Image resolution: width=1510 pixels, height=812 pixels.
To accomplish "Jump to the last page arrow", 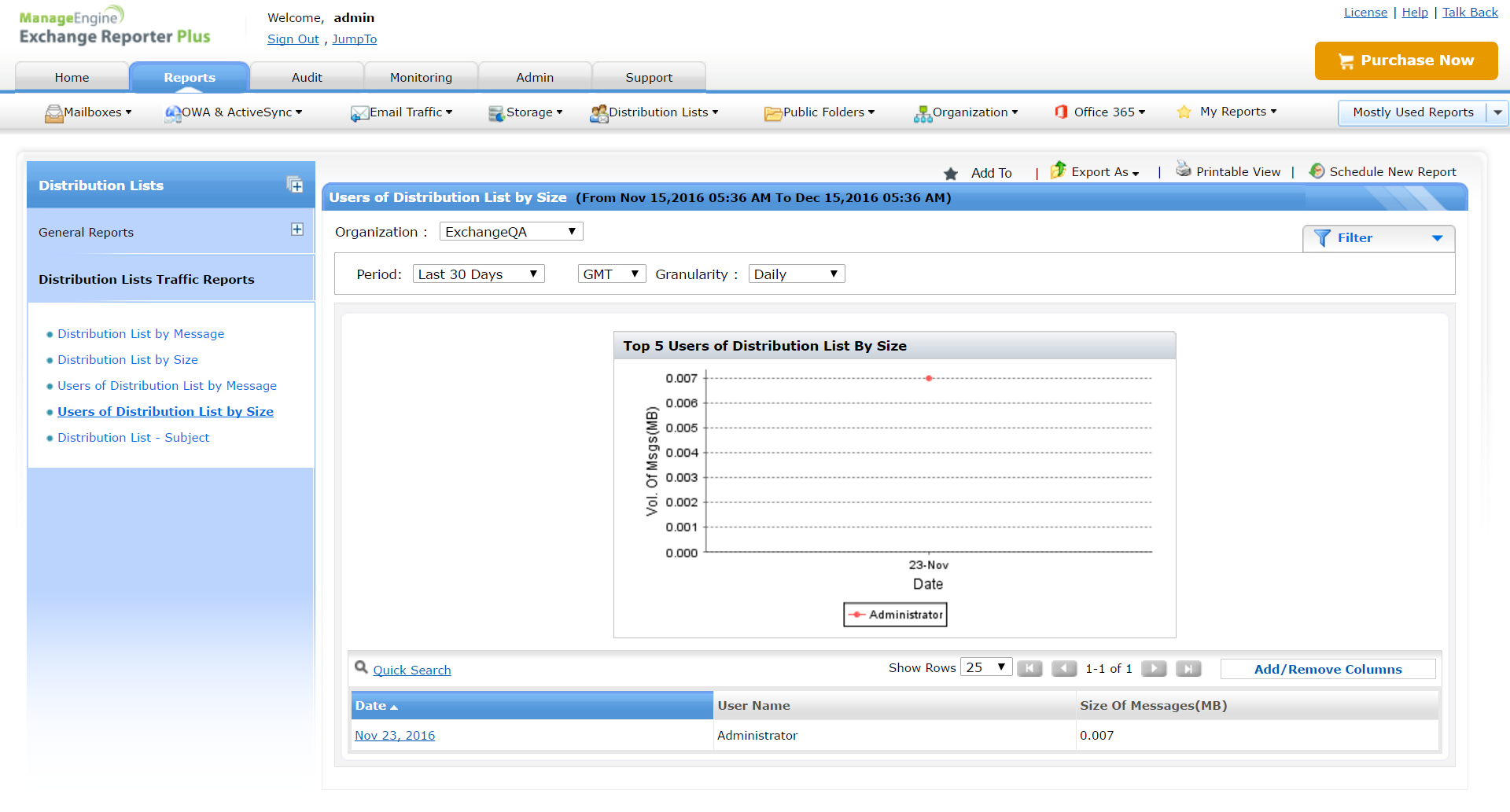I will coord(1188,669).
